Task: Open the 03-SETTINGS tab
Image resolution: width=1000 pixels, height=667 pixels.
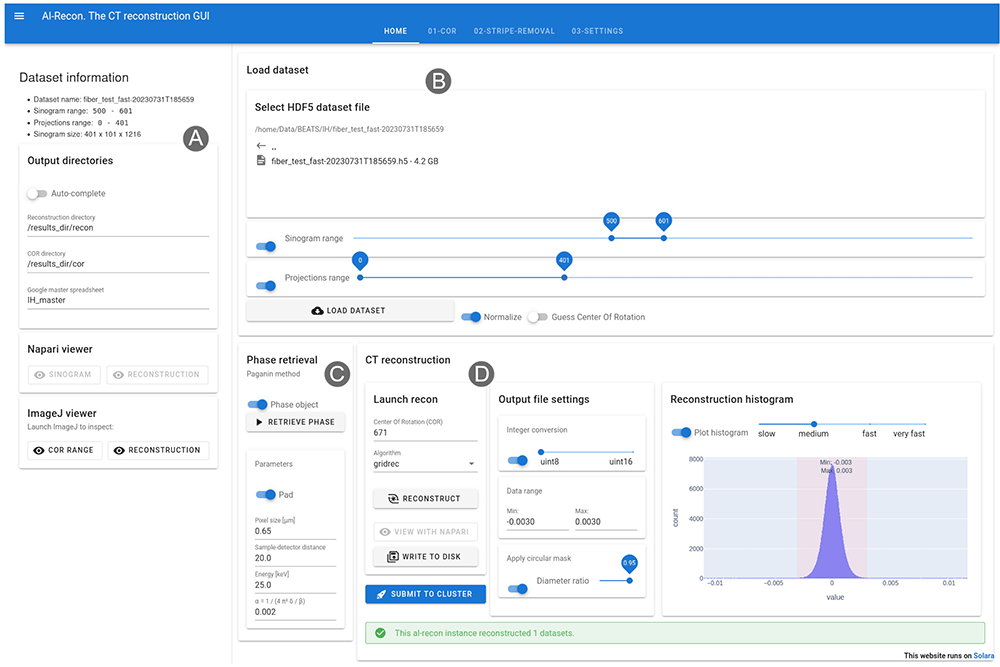Action: (x=597, y=31)
